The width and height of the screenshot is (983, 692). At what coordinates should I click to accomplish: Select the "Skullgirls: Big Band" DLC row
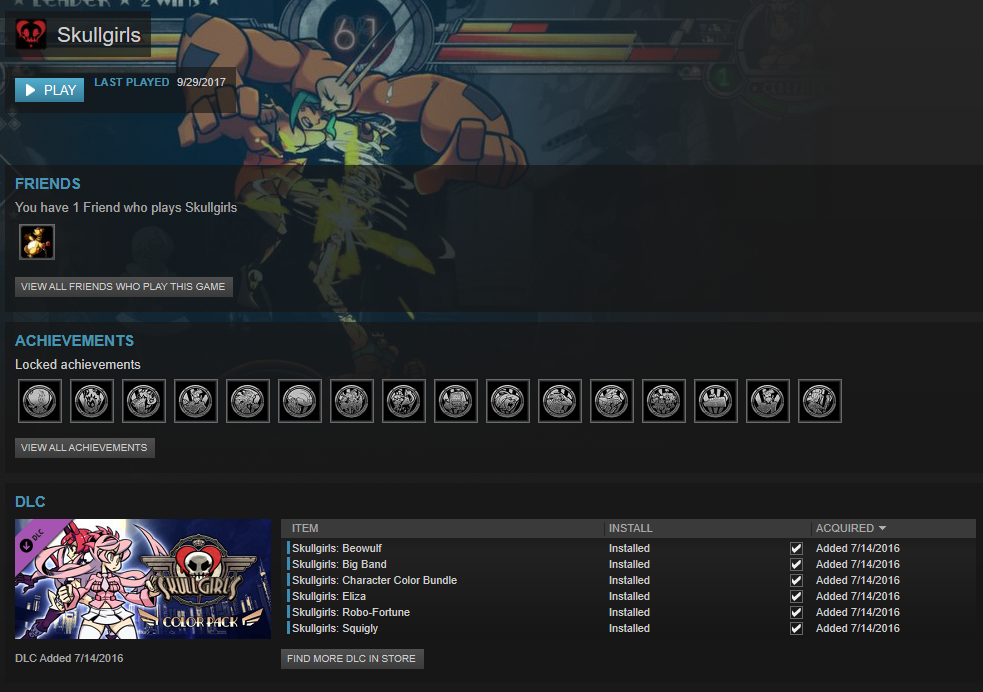coord(629,565)
